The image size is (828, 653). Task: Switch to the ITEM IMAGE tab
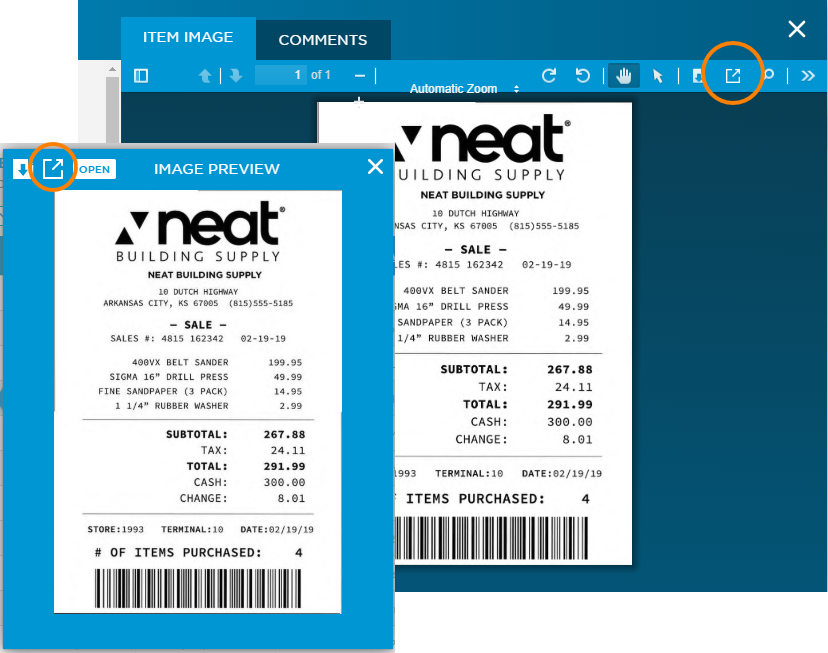(188, 37)
